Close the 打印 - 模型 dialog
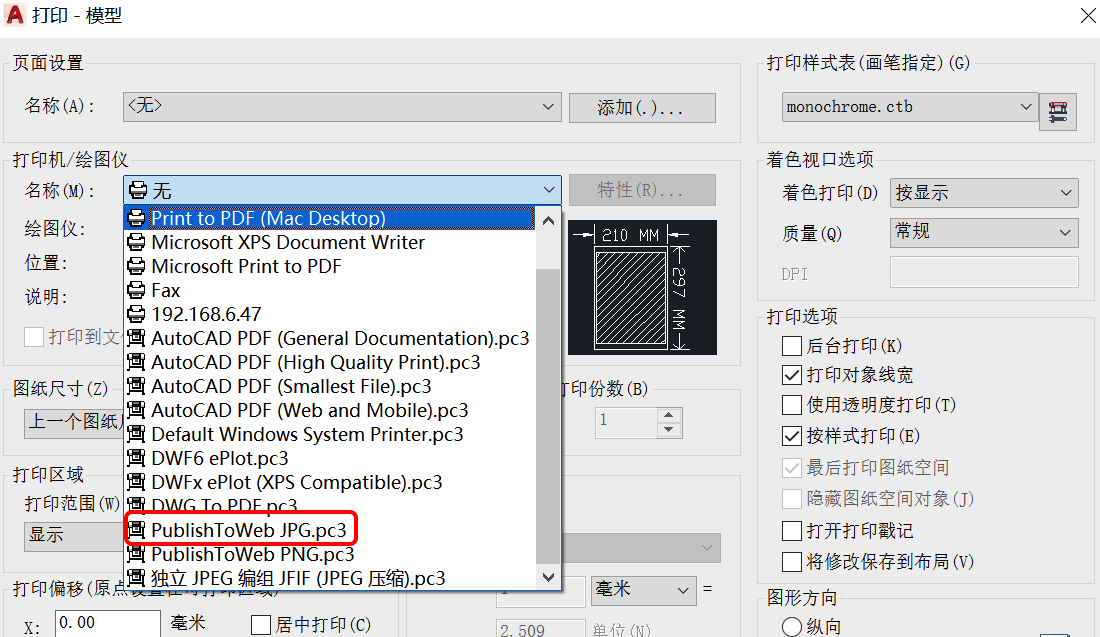Viewport: 1100px width, 637px height. [x=1088, y=15]
